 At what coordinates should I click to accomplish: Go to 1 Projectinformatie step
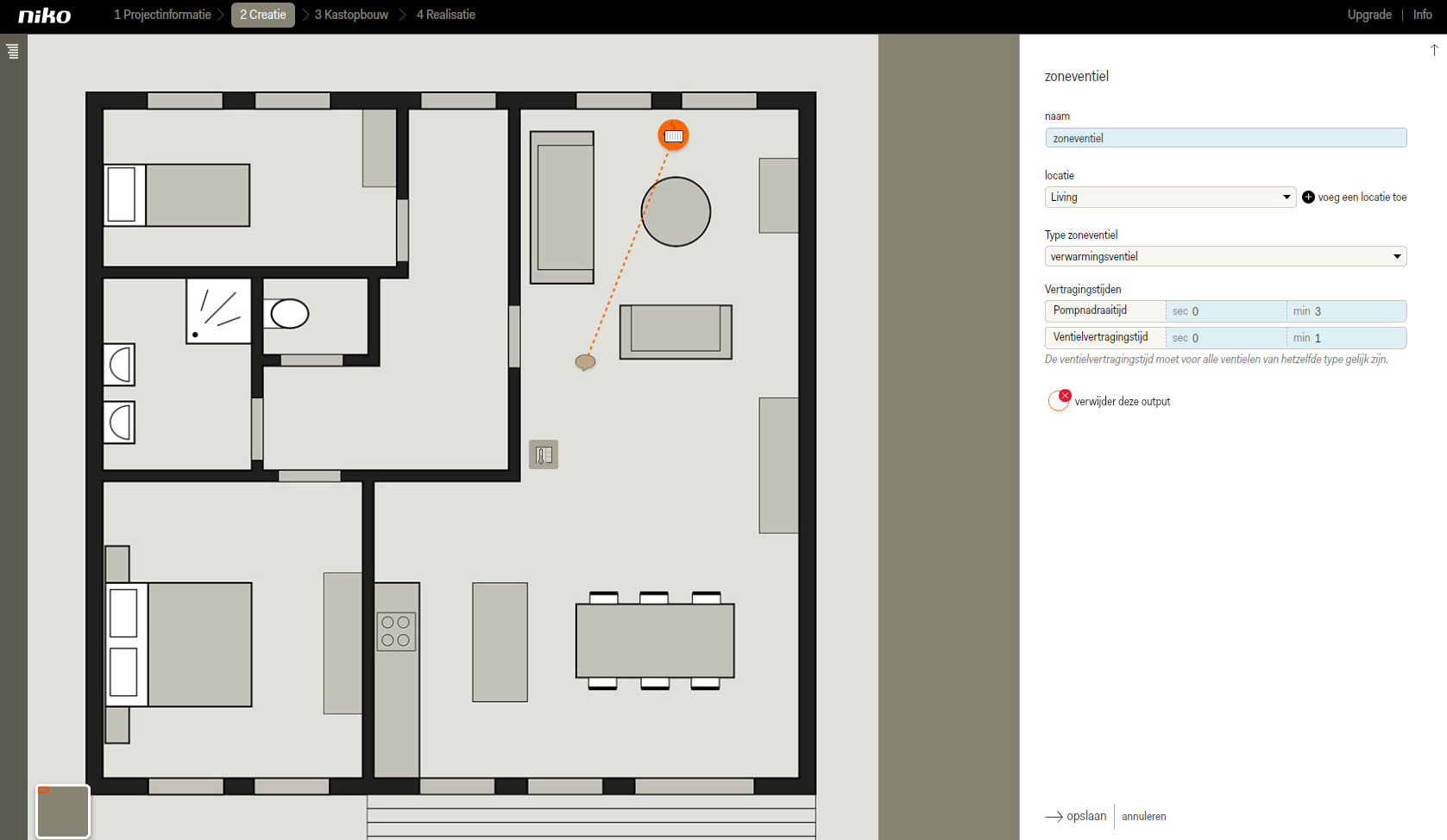click(162, 15)
